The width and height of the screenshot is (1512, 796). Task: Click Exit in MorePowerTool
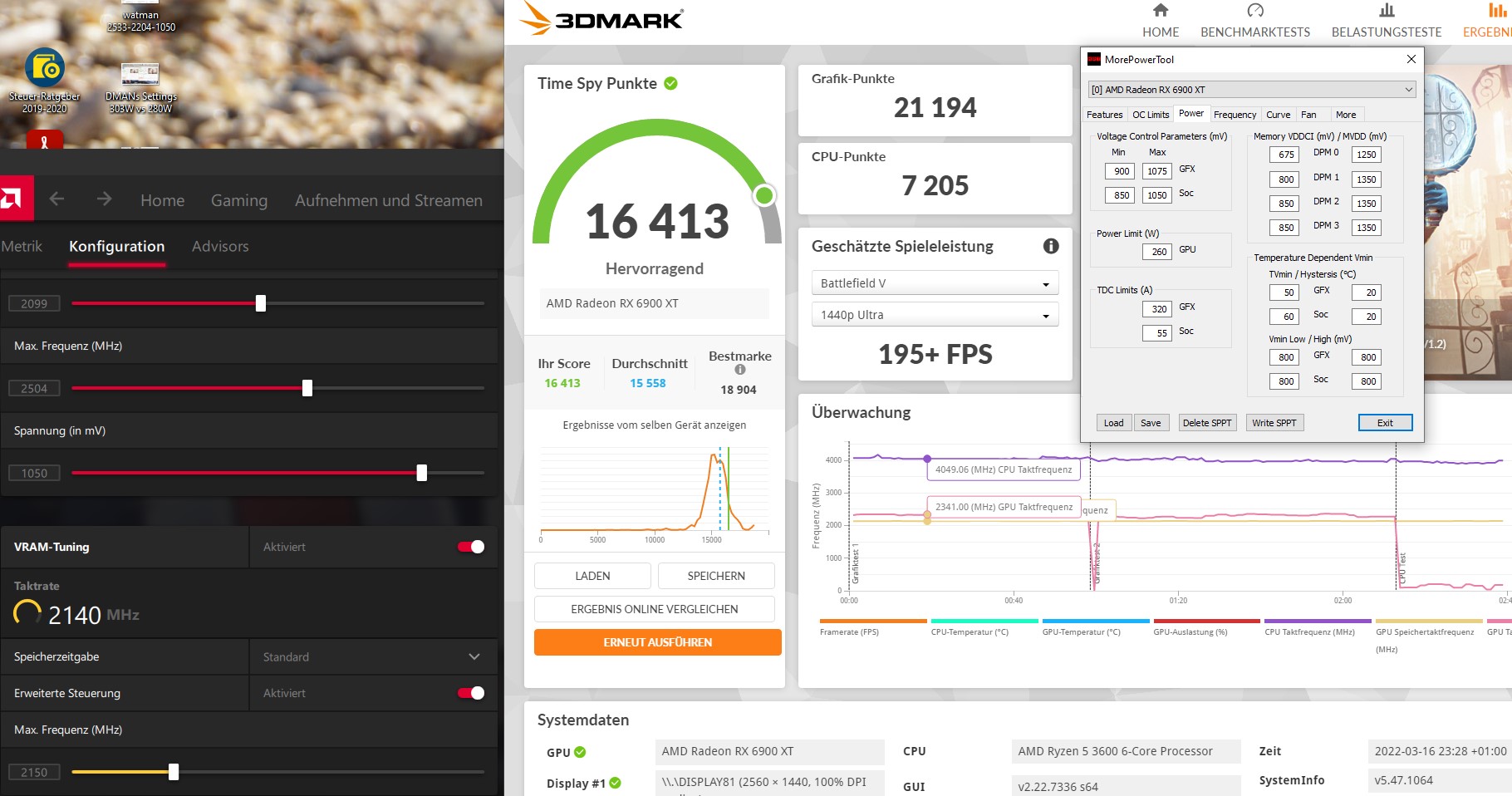click(x=1385, y=423)
